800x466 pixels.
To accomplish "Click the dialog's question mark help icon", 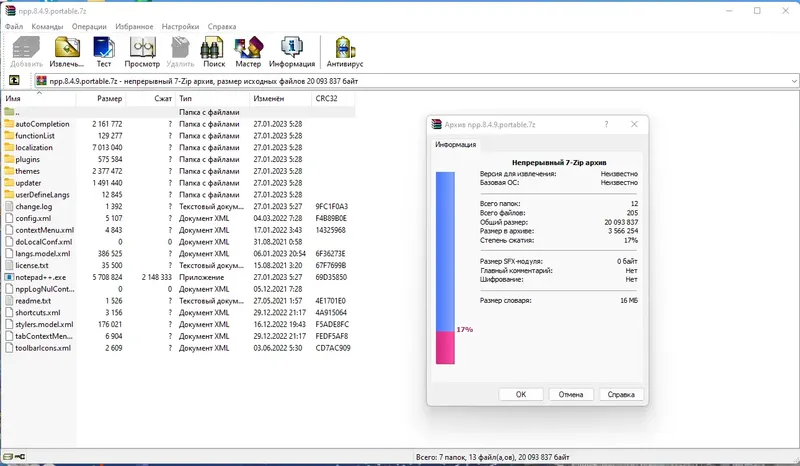I will 606,124.
